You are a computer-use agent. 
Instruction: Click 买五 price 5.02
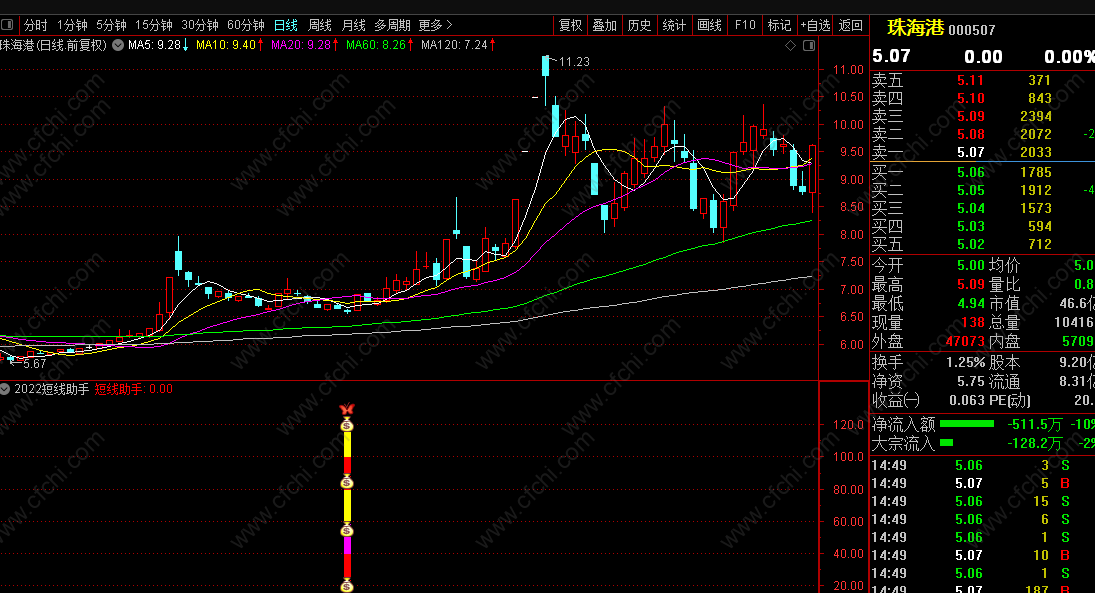tap(971, 244)
